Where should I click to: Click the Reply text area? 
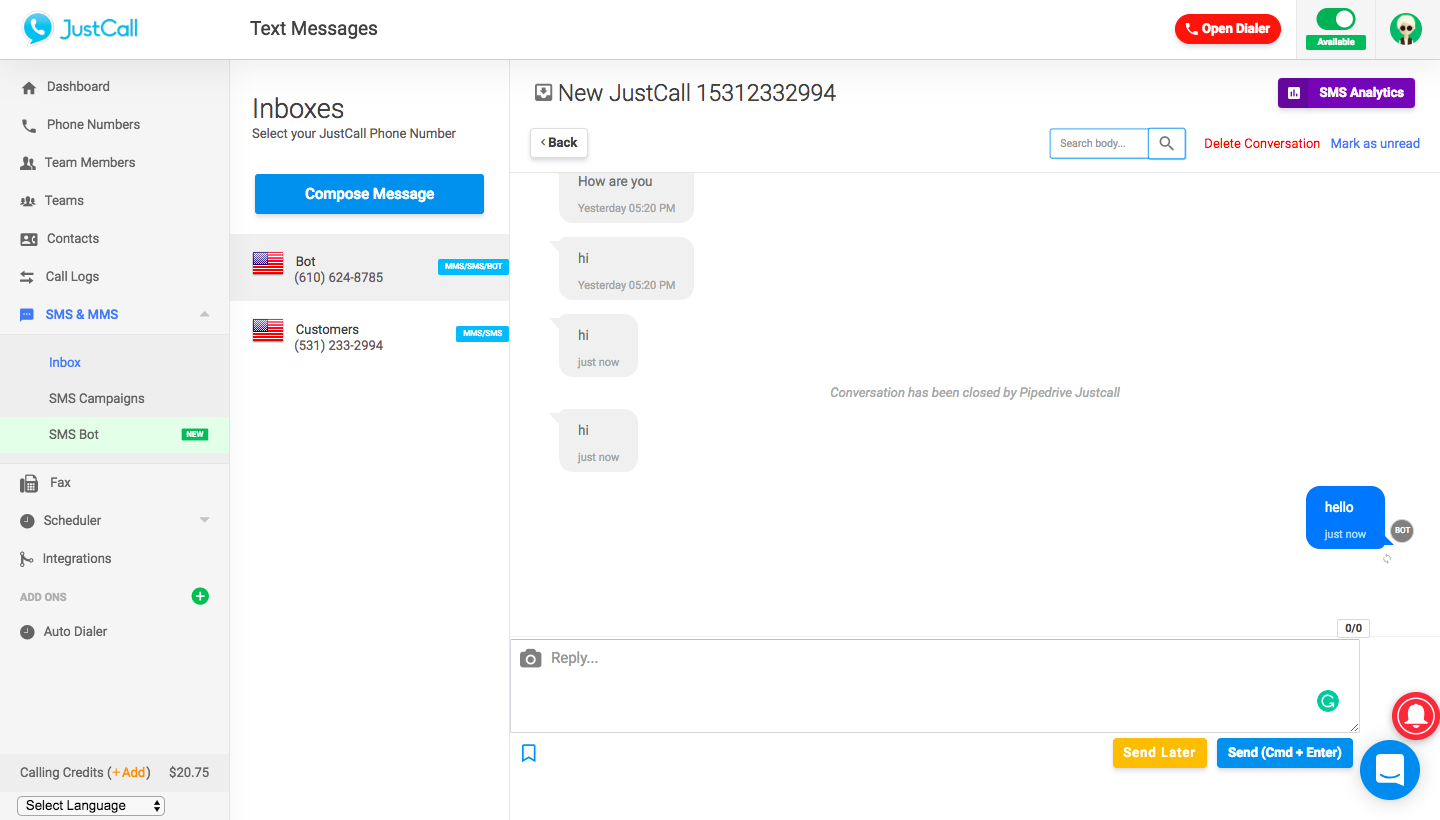[x=935, y=686]
